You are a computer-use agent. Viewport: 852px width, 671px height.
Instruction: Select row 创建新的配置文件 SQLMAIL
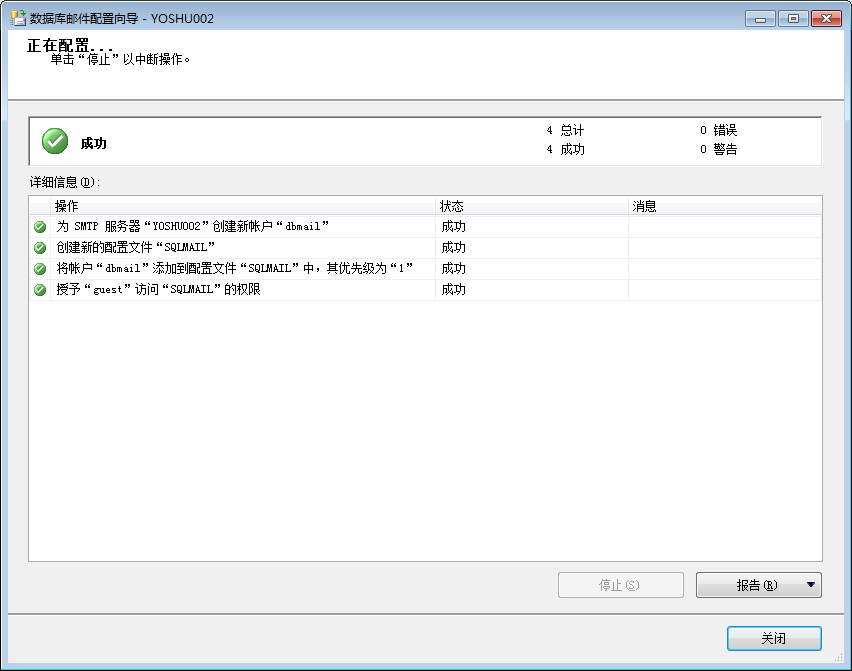pyautogui.click(x=425, y=248)
